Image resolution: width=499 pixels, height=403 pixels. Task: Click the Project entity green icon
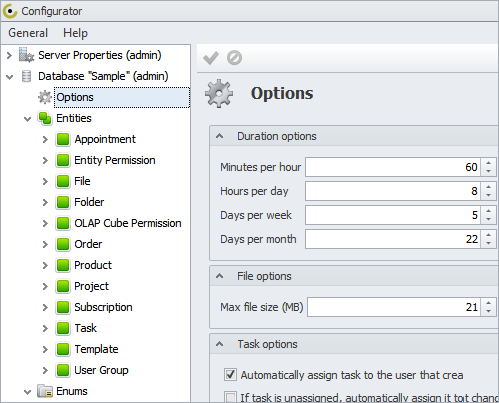63,286
